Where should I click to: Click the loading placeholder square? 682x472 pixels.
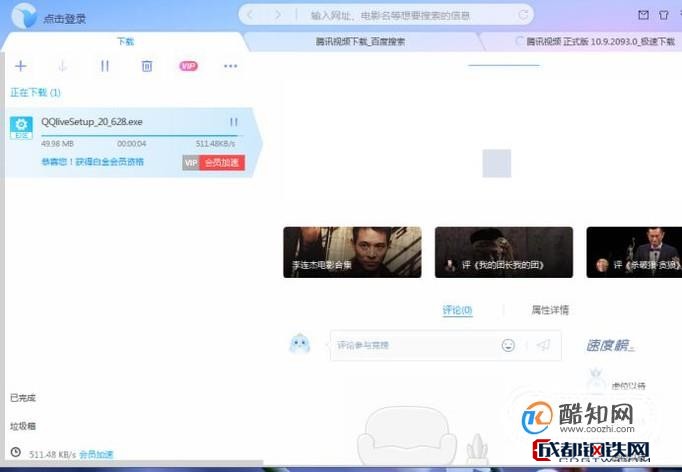[x=496, y=163]
